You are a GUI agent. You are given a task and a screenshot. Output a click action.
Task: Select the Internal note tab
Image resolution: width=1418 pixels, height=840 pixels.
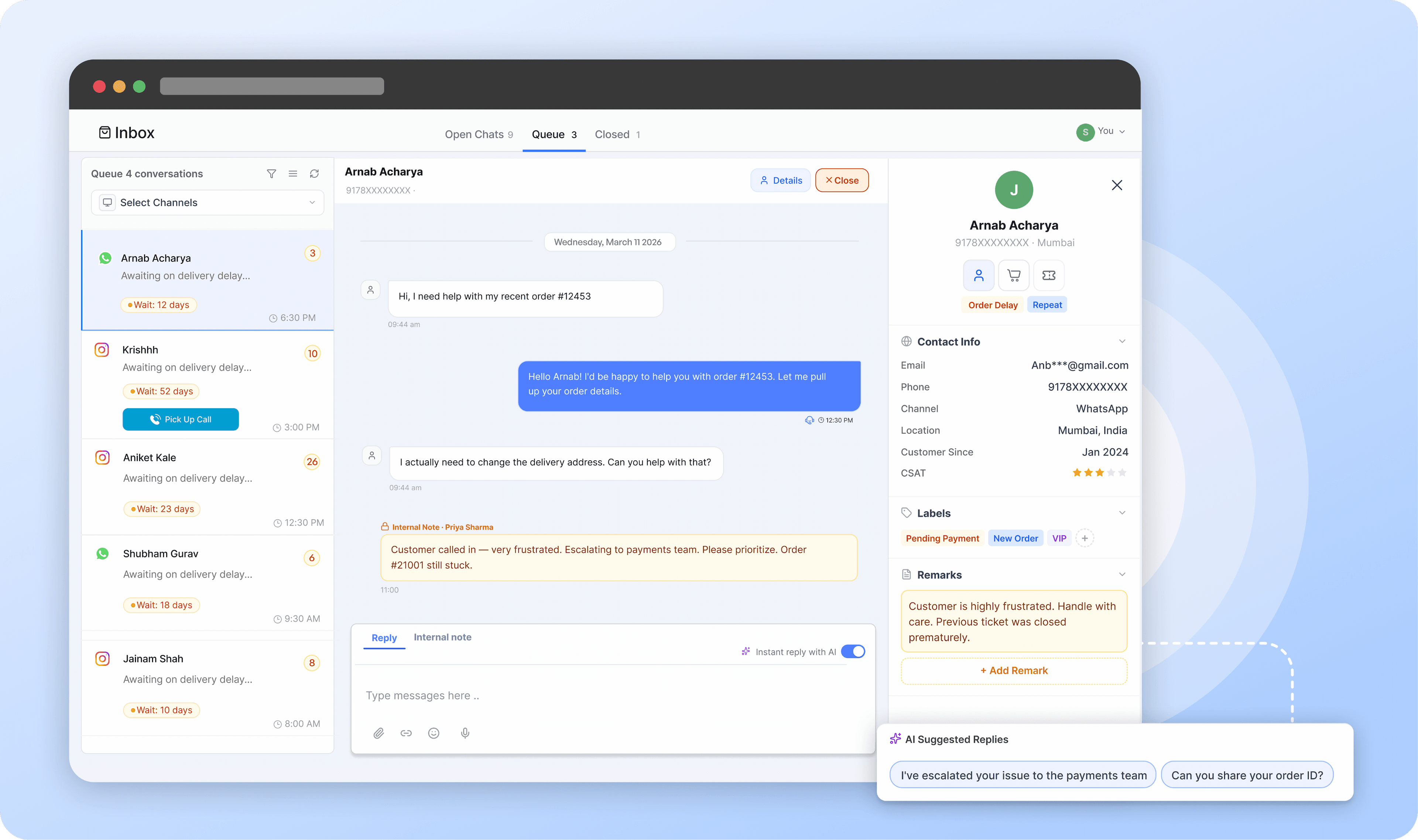point(443,637)
